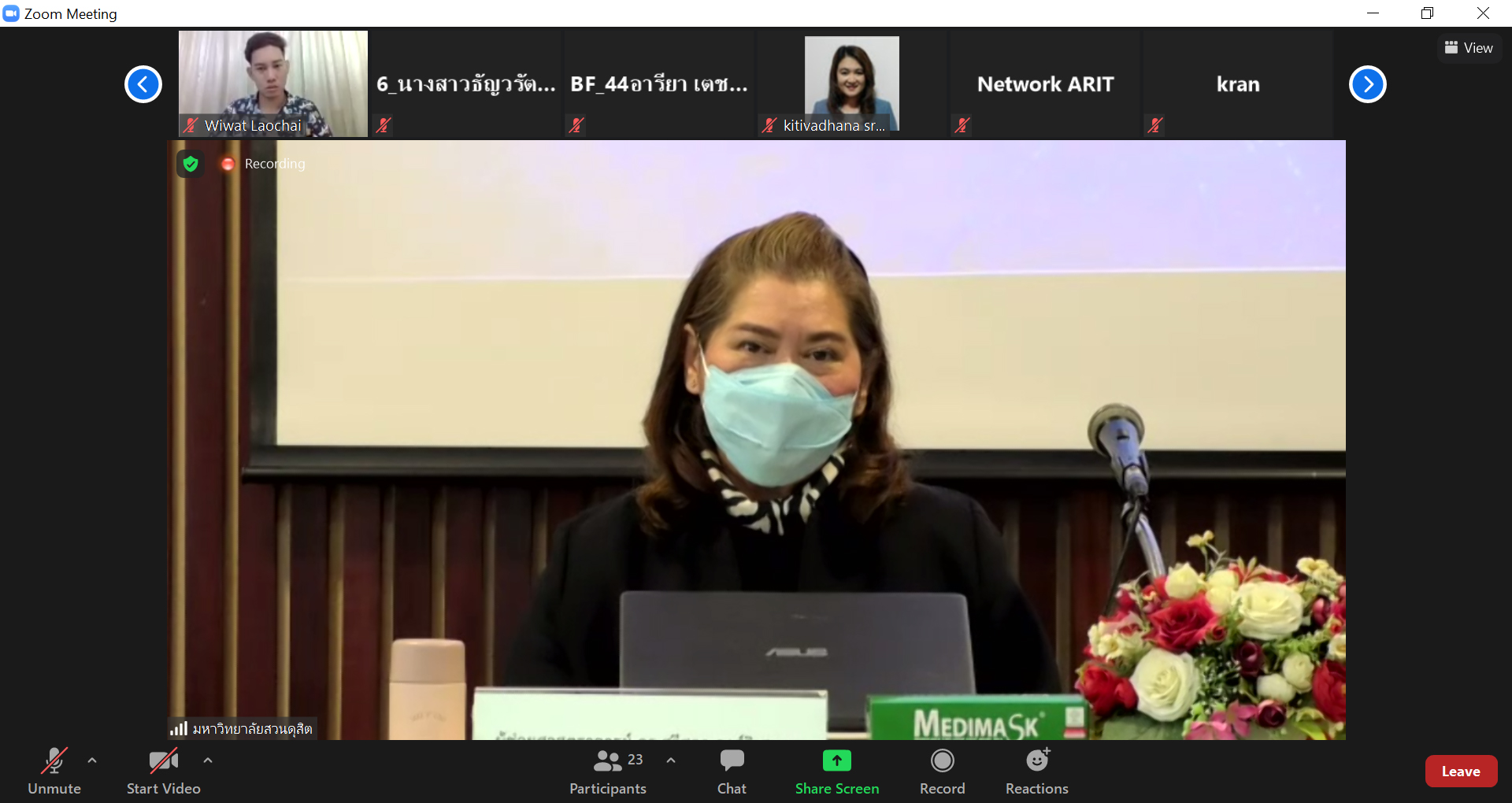
Task: Click muted mic icon on kran tile
Action: tap(1155, 125)
